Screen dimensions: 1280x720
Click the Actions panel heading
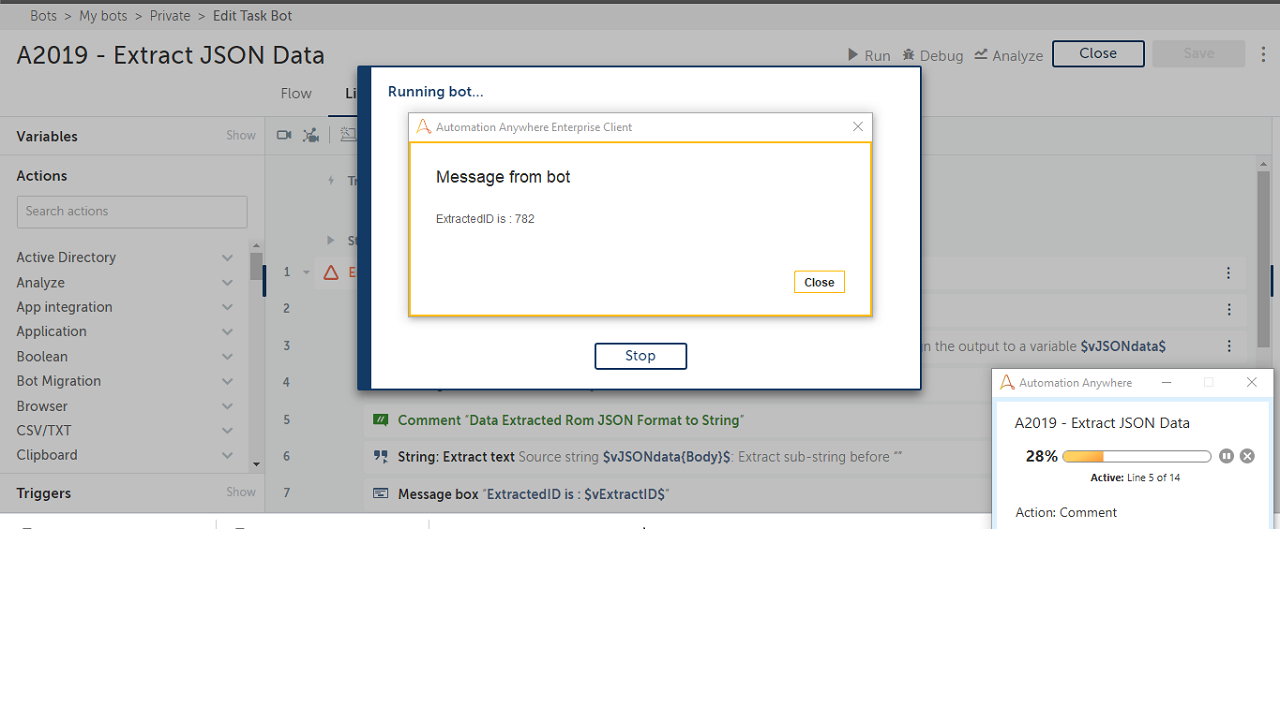42,176
